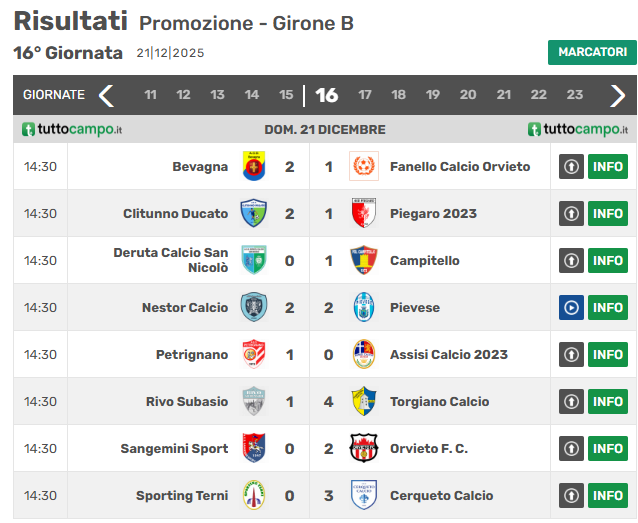Image resolution: width=638 pixels, height=523 pixels.
Task: Click the Bevagna team crest icon
Action: point(254,166)
